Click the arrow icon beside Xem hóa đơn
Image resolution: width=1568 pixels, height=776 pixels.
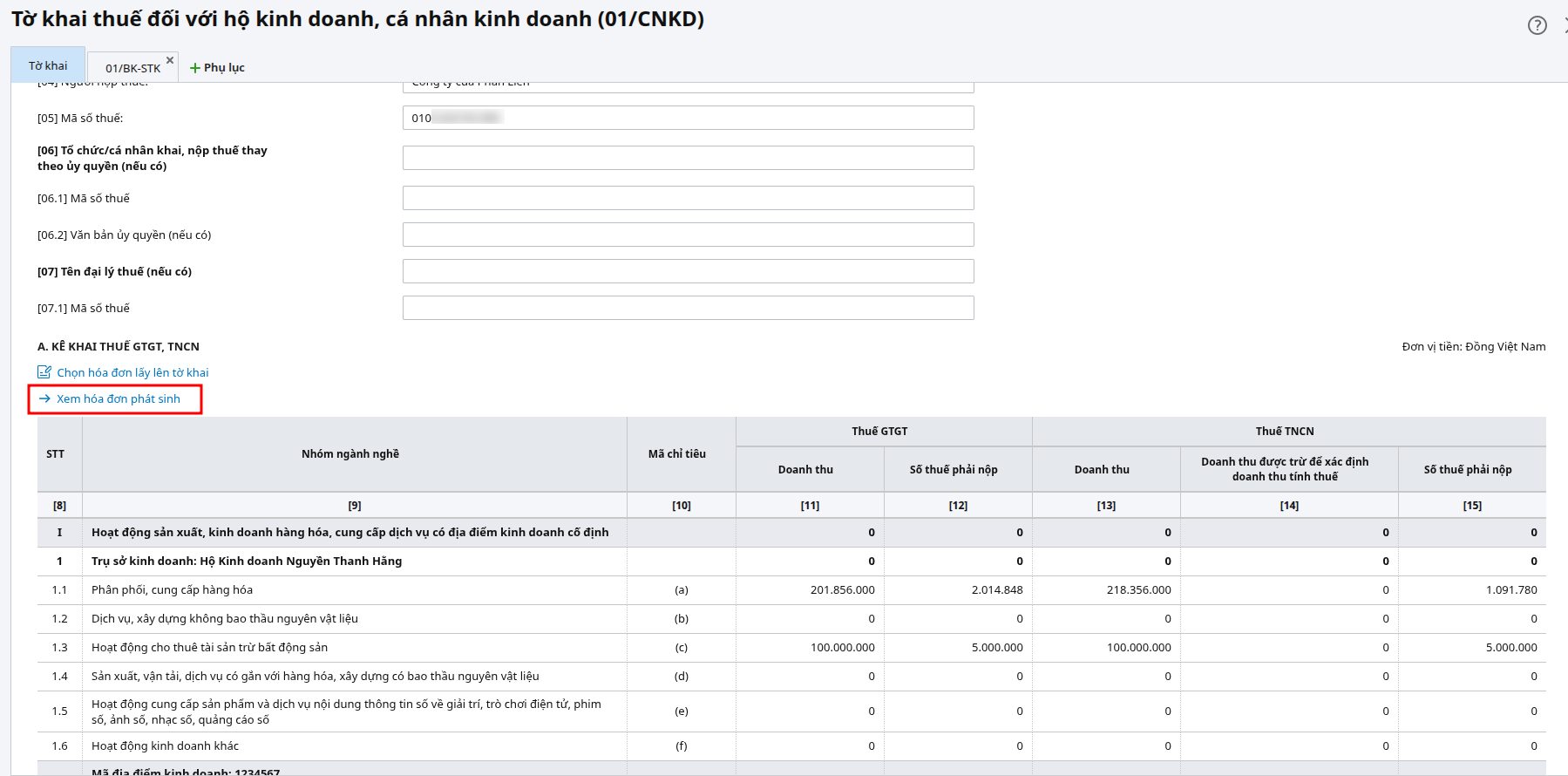[x=45, y=398]
